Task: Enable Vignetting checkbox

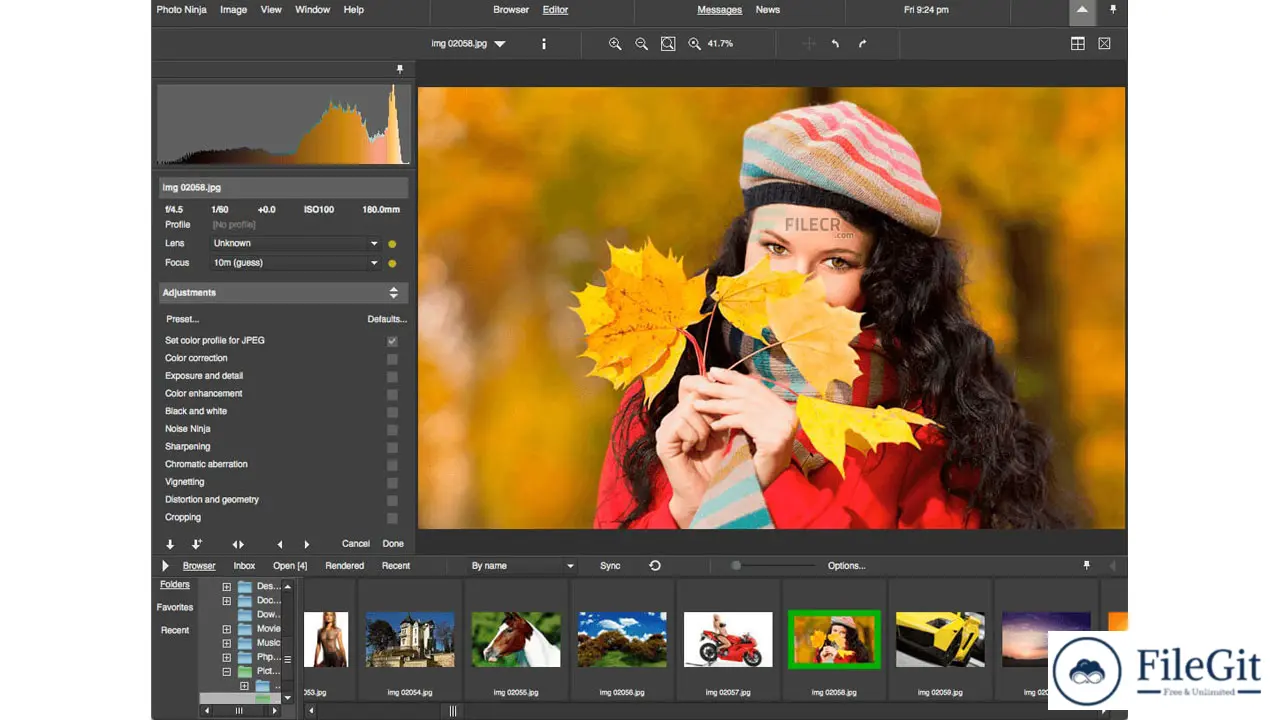Action: (392, 483)
